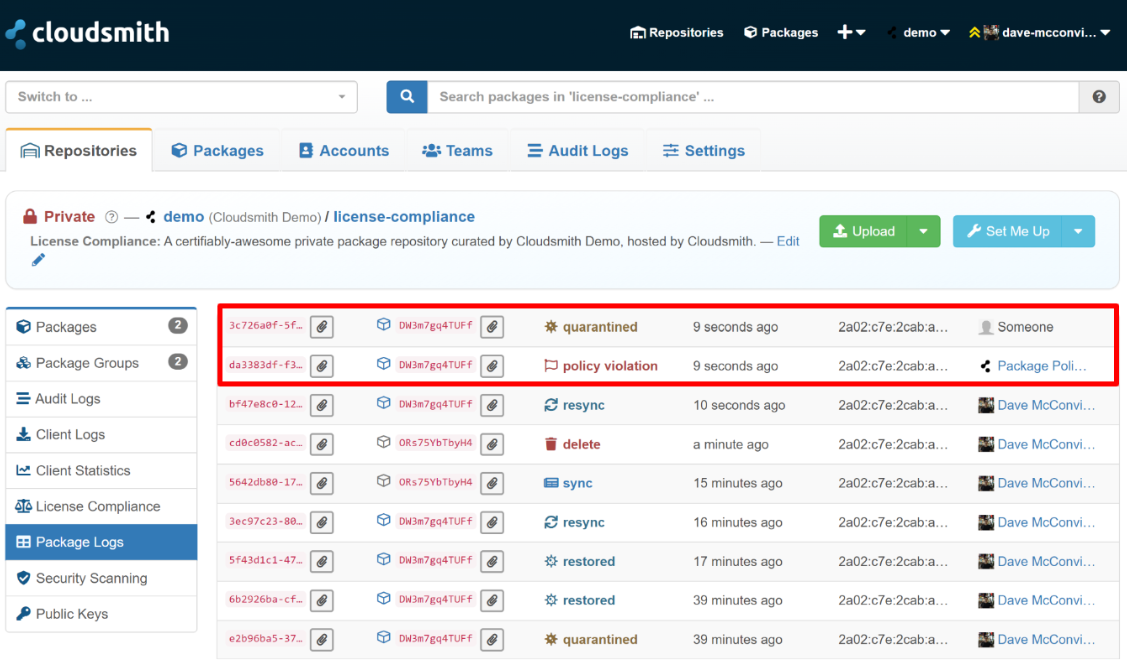Select Package Groups in the sidebar
This screenshot has width=1127, height=661.
[101, 363]
